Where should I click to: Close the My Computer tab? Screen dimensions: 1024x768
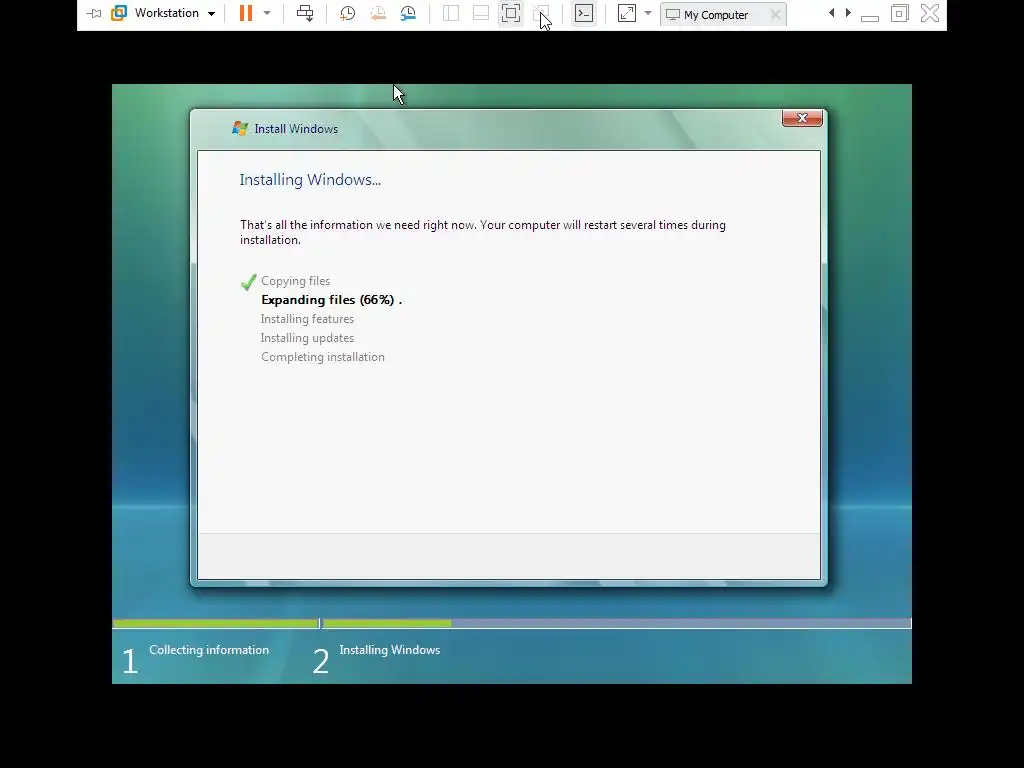coord(775,14)
